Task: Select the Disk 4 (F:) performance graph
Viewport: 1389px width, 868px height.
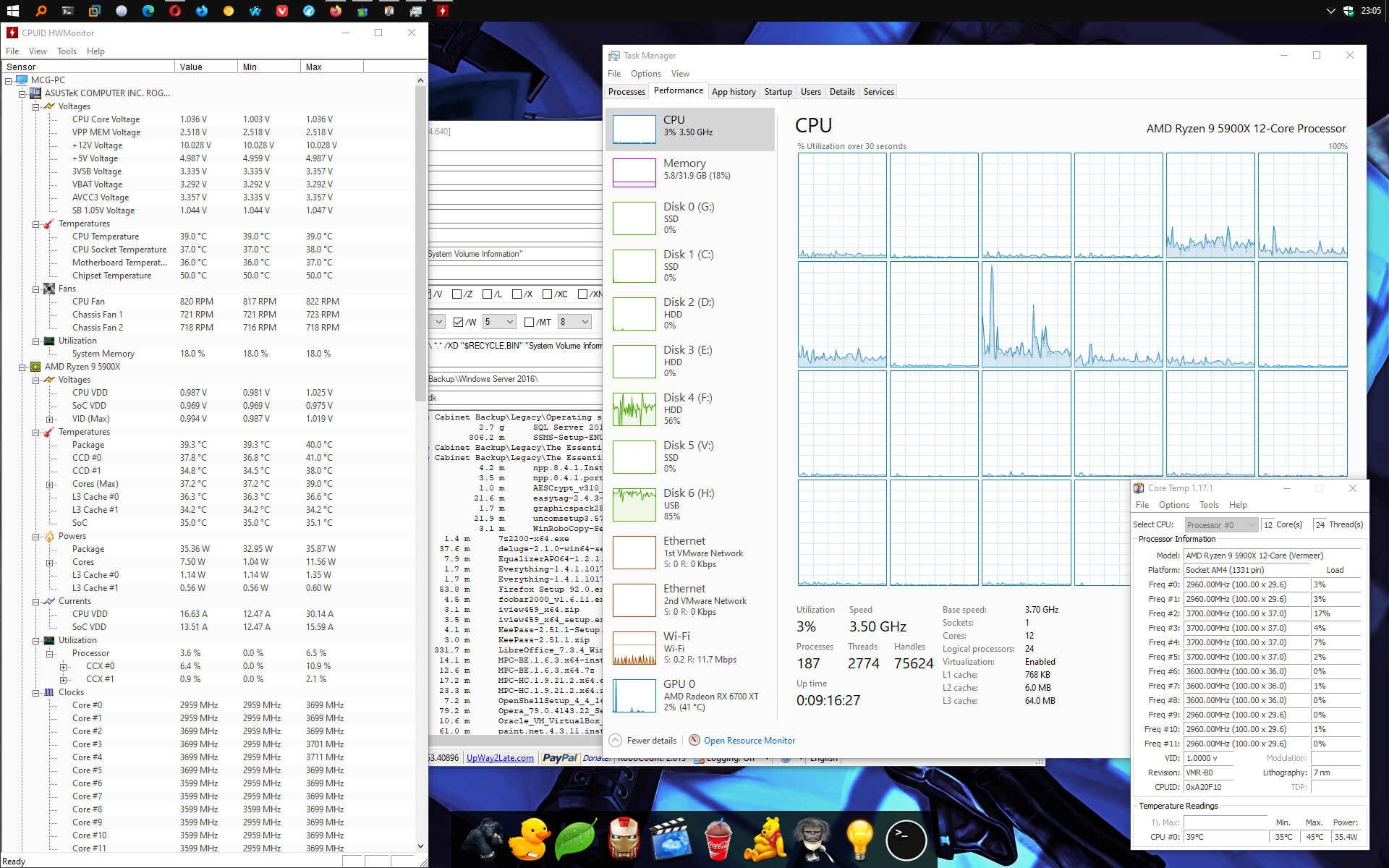Action: tap(634, 409)
